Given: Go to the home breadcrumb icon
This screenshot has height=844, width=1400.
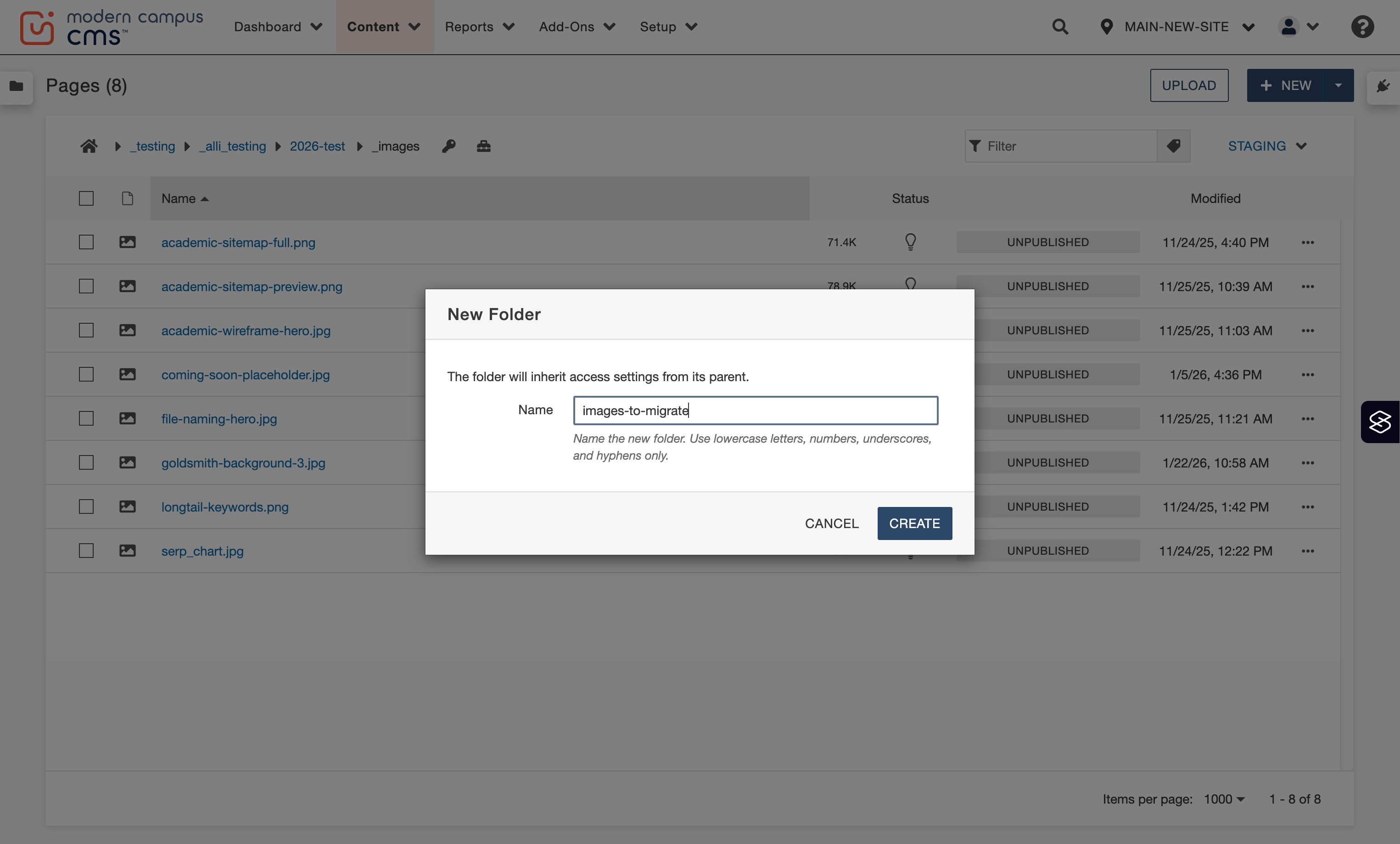Looking at the screenshot, I should tap(89, 146).
